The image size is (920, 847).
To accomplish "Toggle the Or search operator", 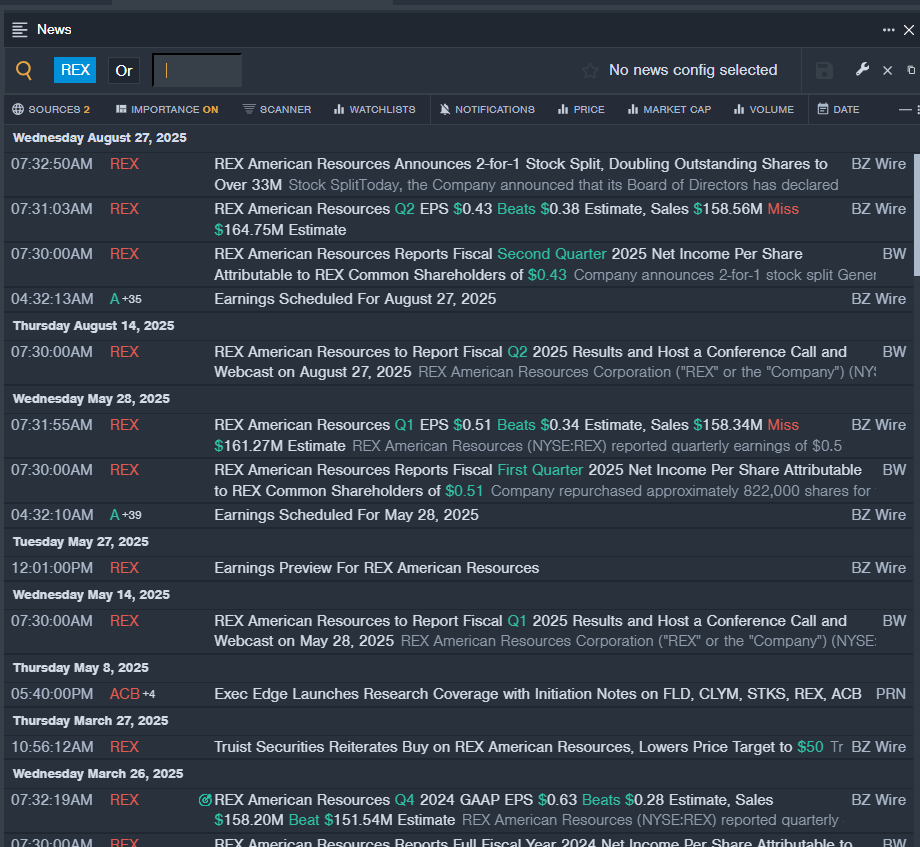I will coord(124,70).
